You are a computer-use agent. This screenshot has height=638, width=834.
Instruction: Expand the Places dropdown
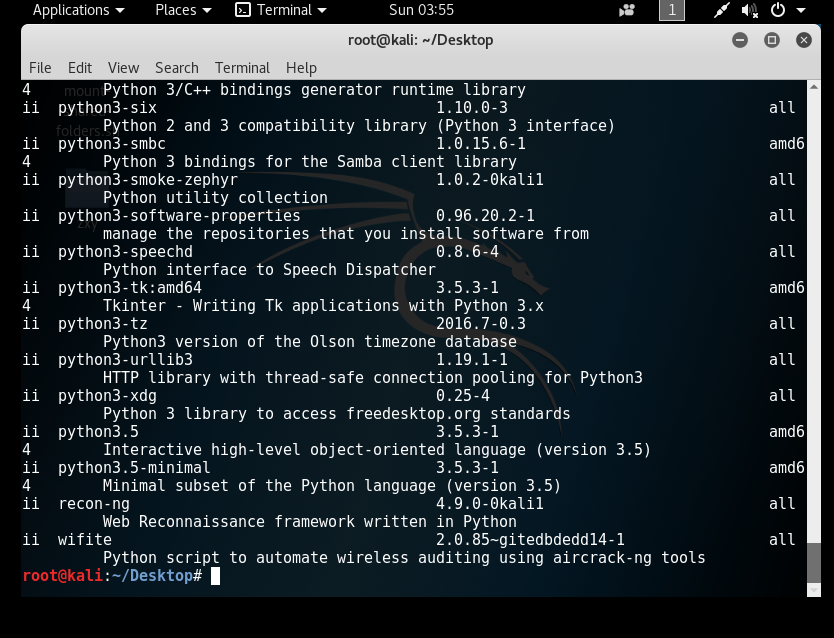(x=183, y=10)
